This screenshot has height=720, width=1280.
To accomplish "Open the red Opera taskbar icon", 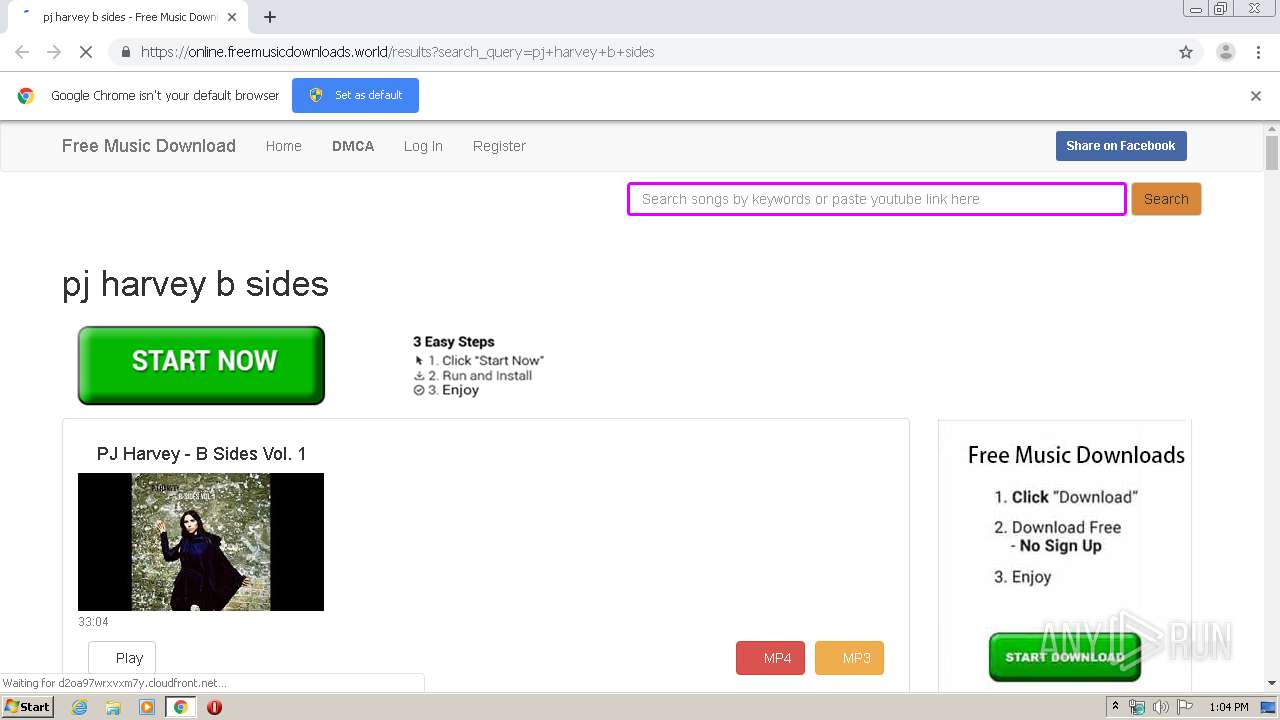I will click(214, 707).
